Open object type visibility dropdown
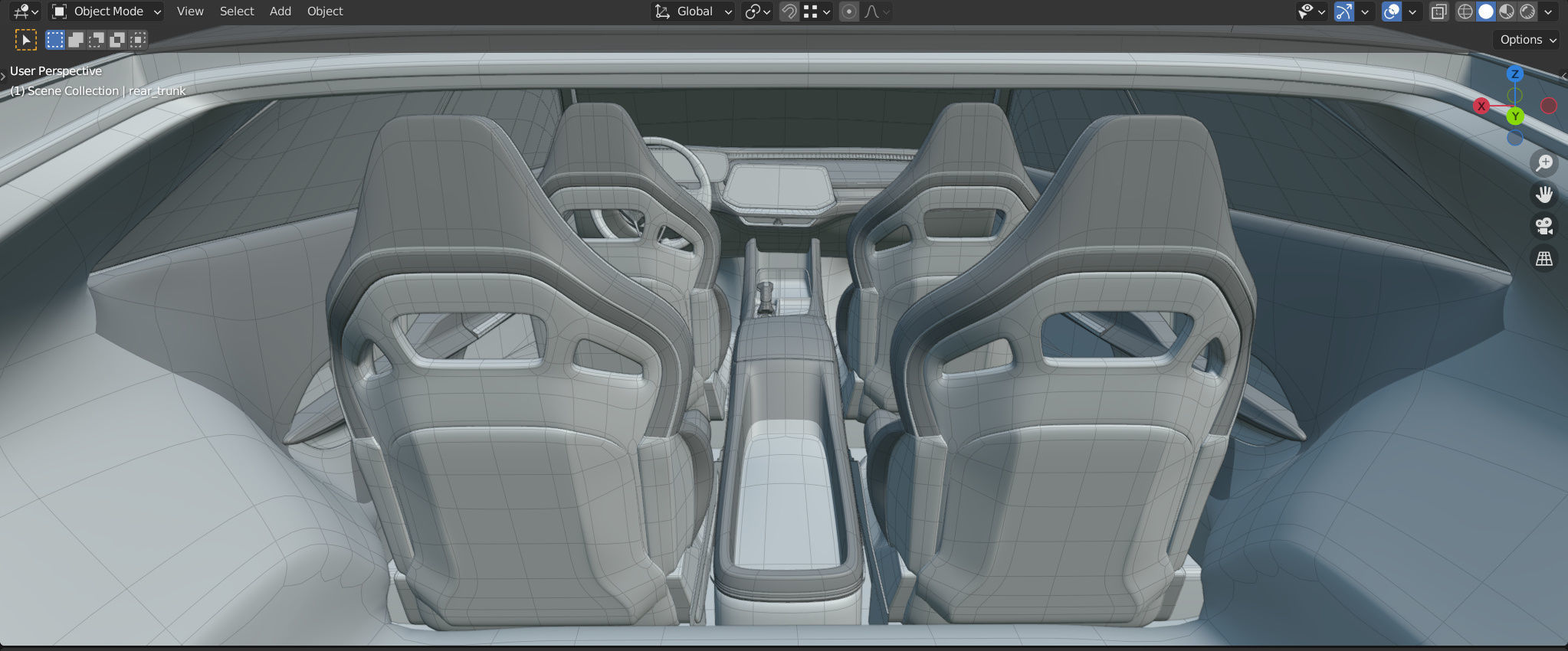Screen dimensions: 1568x651 click(1311, 11)
